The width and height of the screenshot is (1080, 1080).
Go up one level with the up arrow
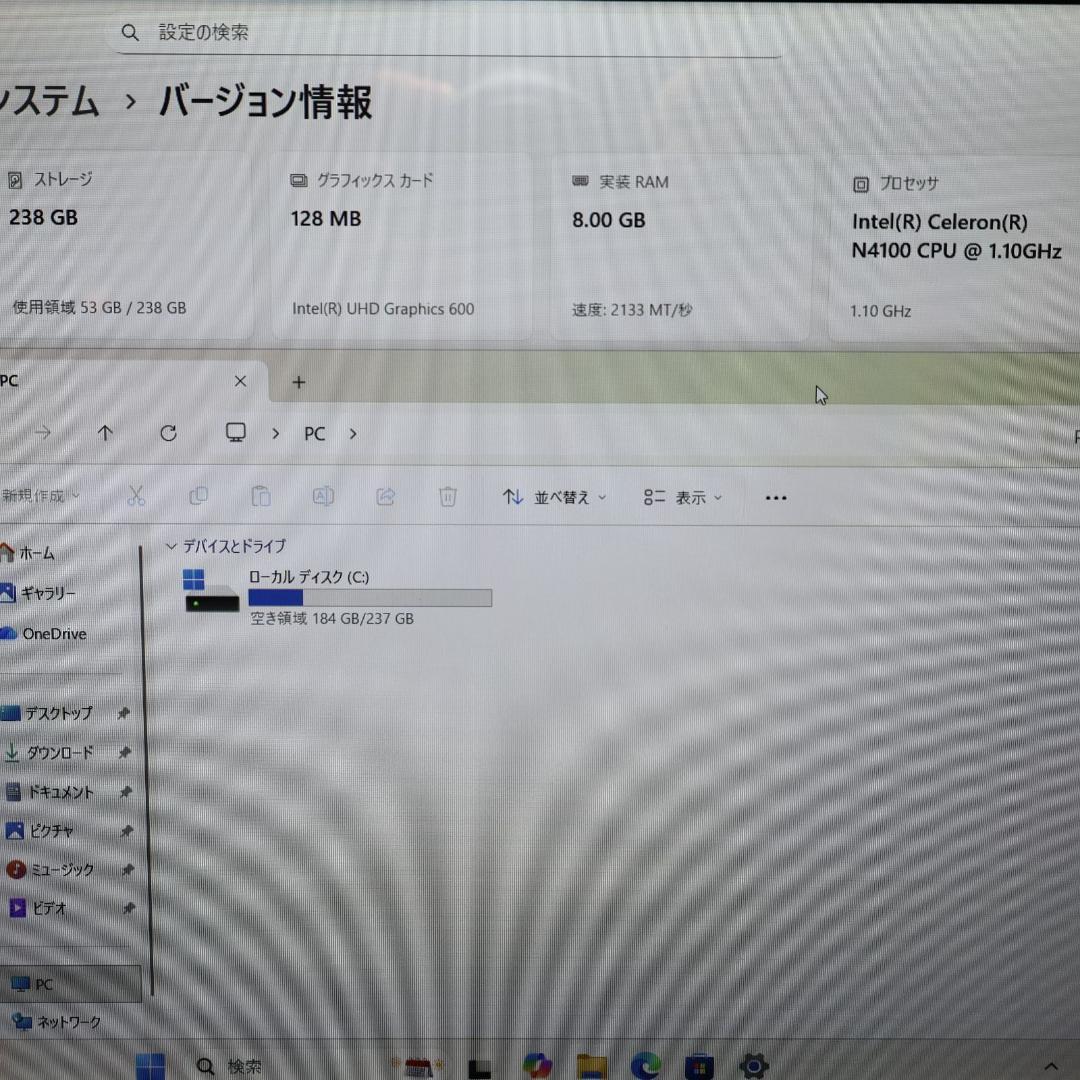(104, 433)
